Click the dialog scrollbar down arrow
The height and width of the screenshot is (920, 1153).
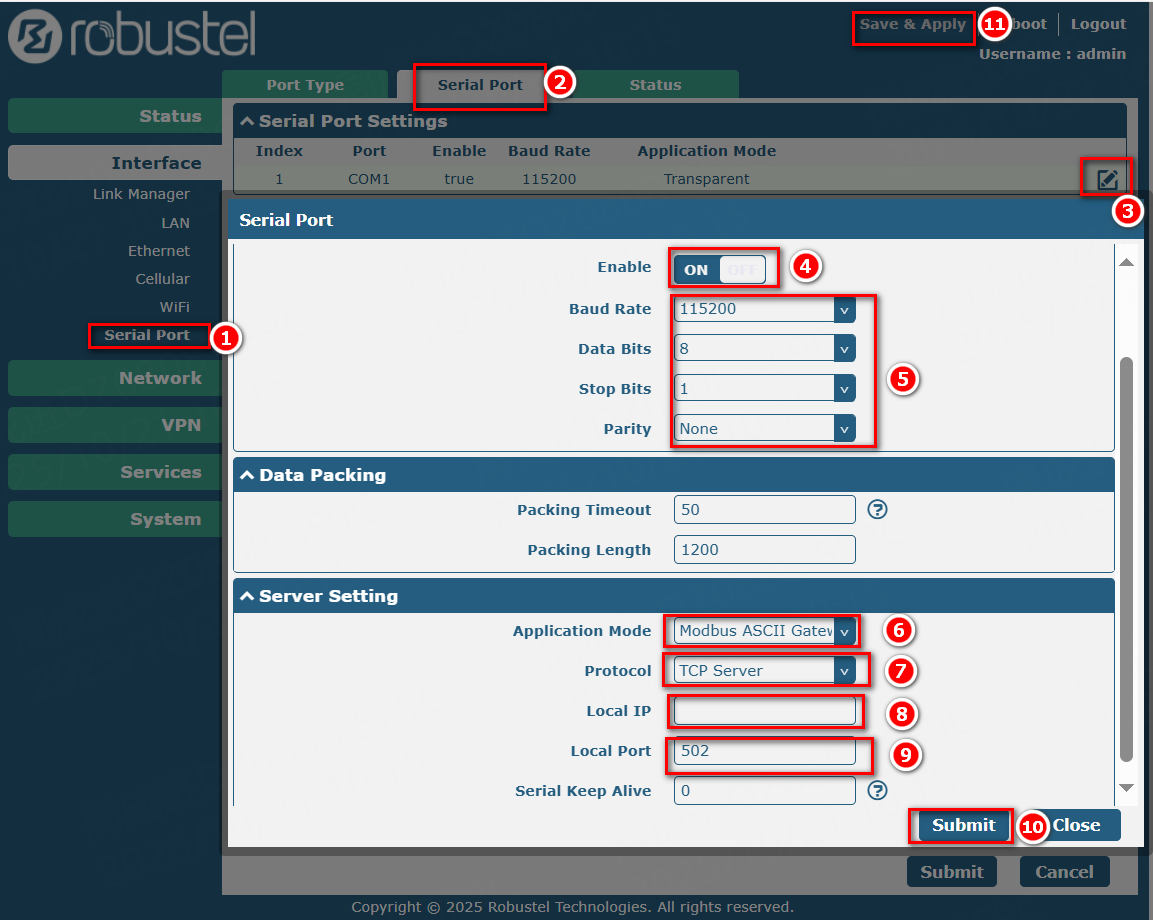(x=1126, y=788)
